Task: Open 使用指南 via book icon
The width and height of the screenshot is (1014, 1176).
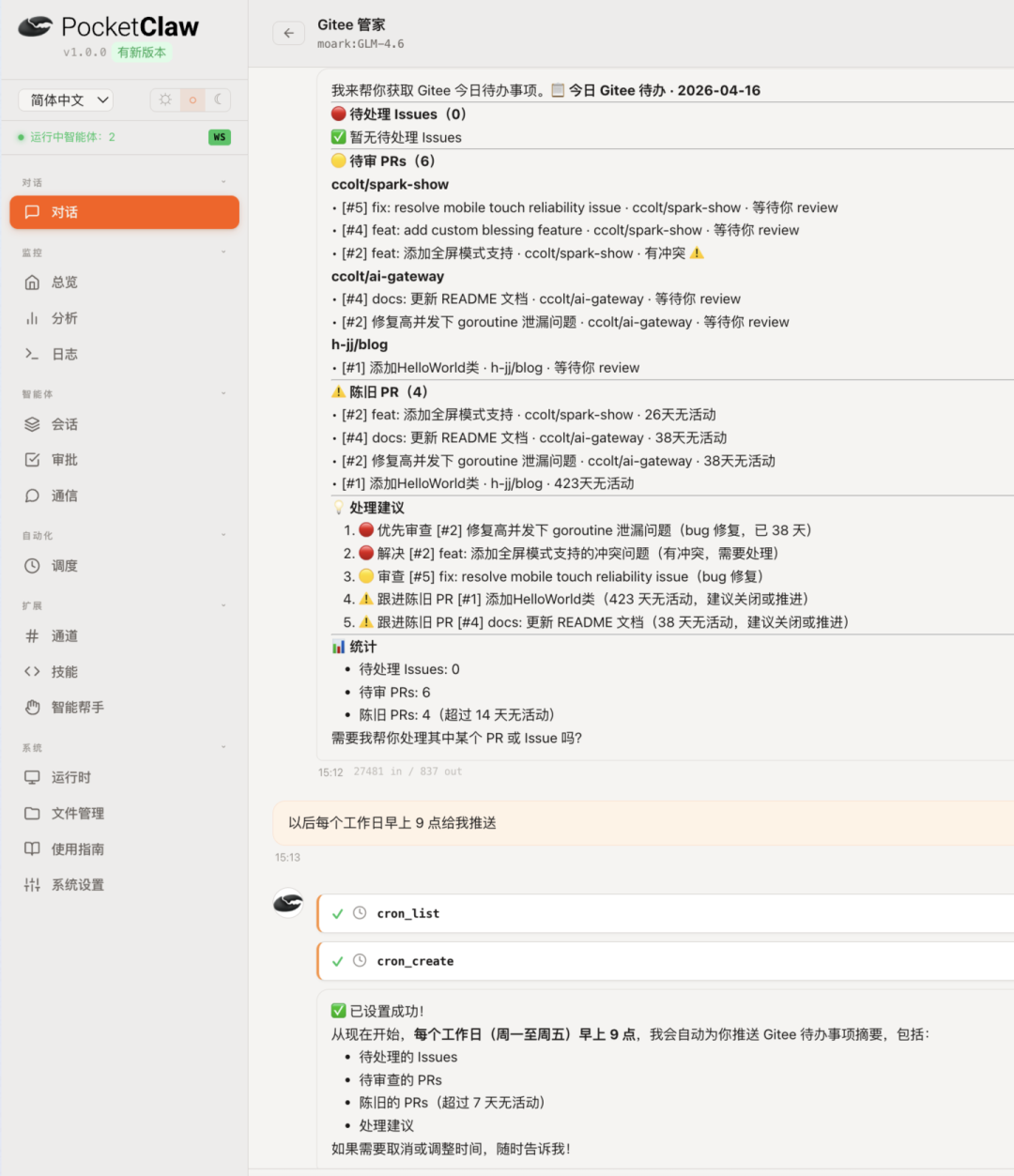Action: click(32, 849)
